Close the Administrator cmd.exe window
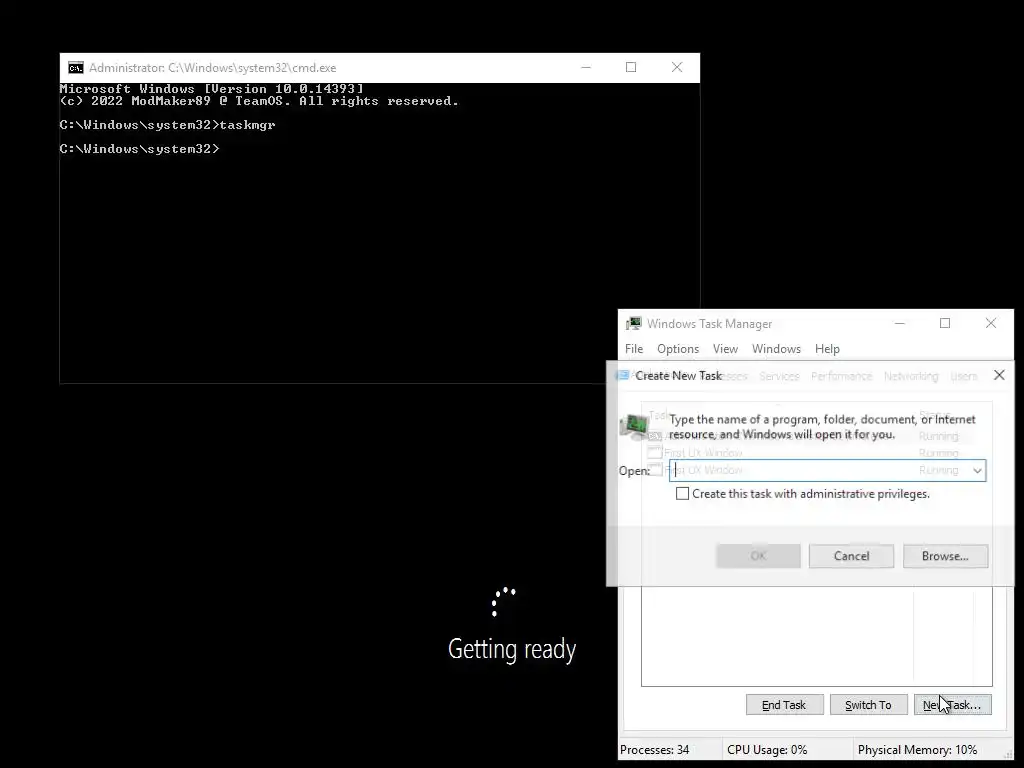1024x768 pixels. tap(677, 67)
